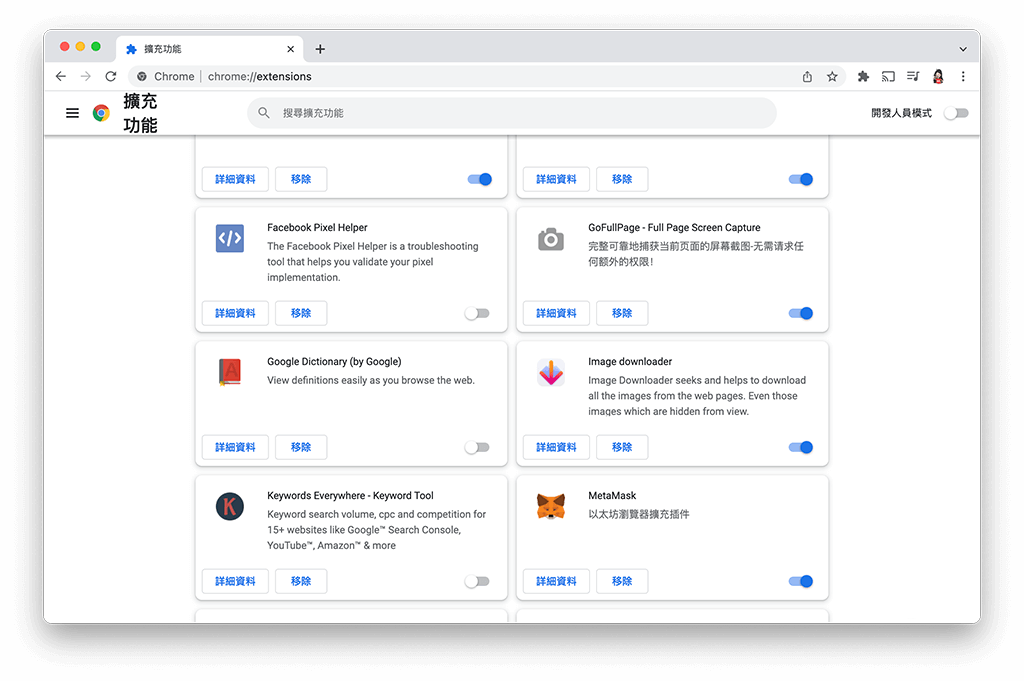
Task: Click the site info icon before Chrome
Action: tap(142, 76)
